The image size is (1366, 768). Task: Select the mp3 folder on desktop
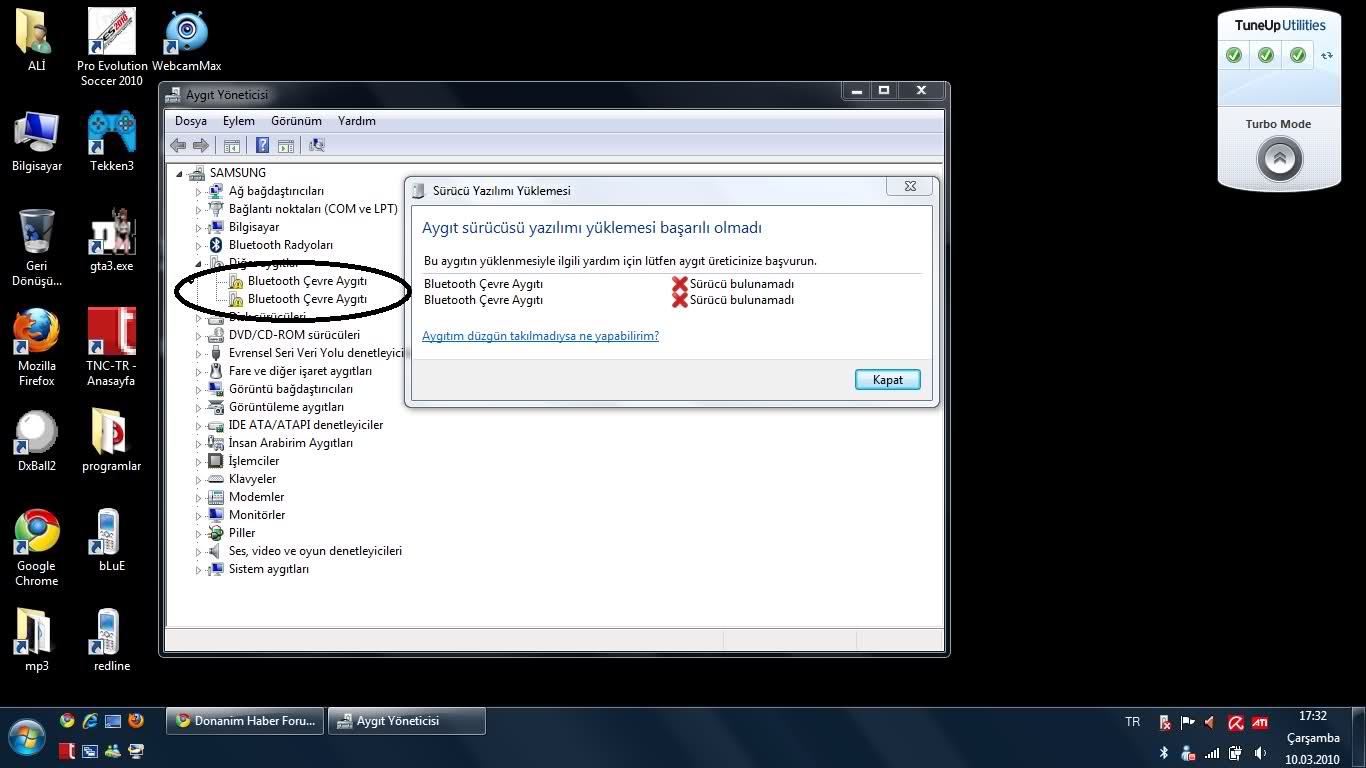(37, 642)
